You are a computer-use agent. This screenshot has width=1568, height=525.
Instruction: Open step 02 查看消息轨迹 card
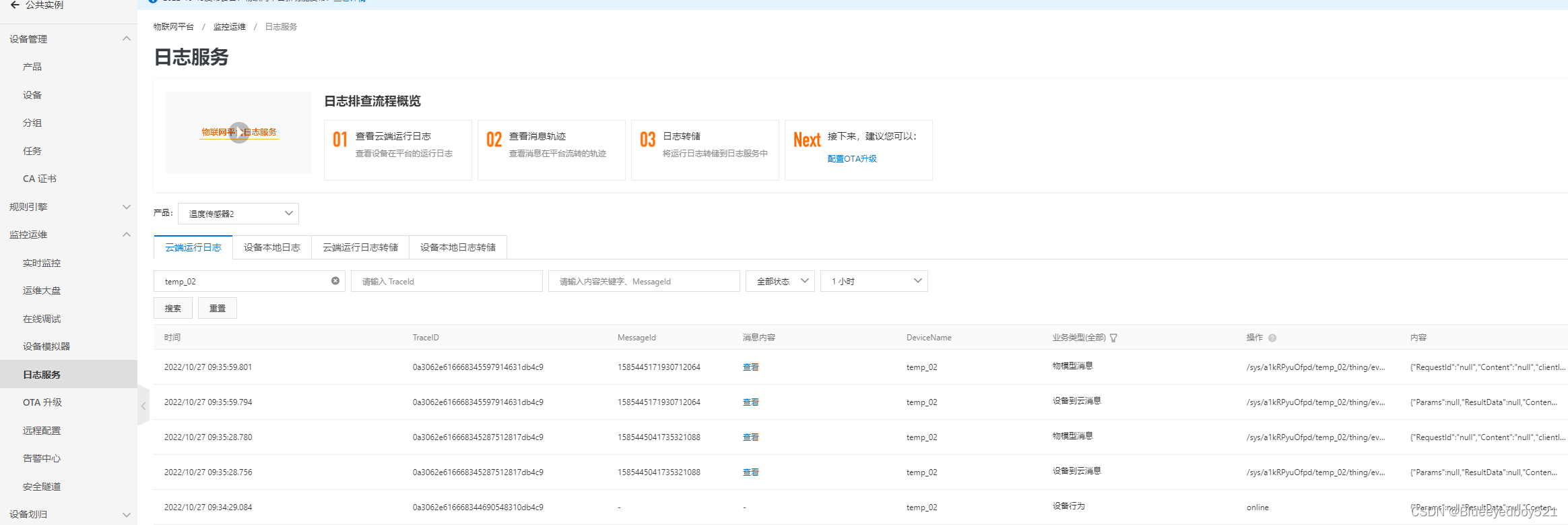coord(552,150)
